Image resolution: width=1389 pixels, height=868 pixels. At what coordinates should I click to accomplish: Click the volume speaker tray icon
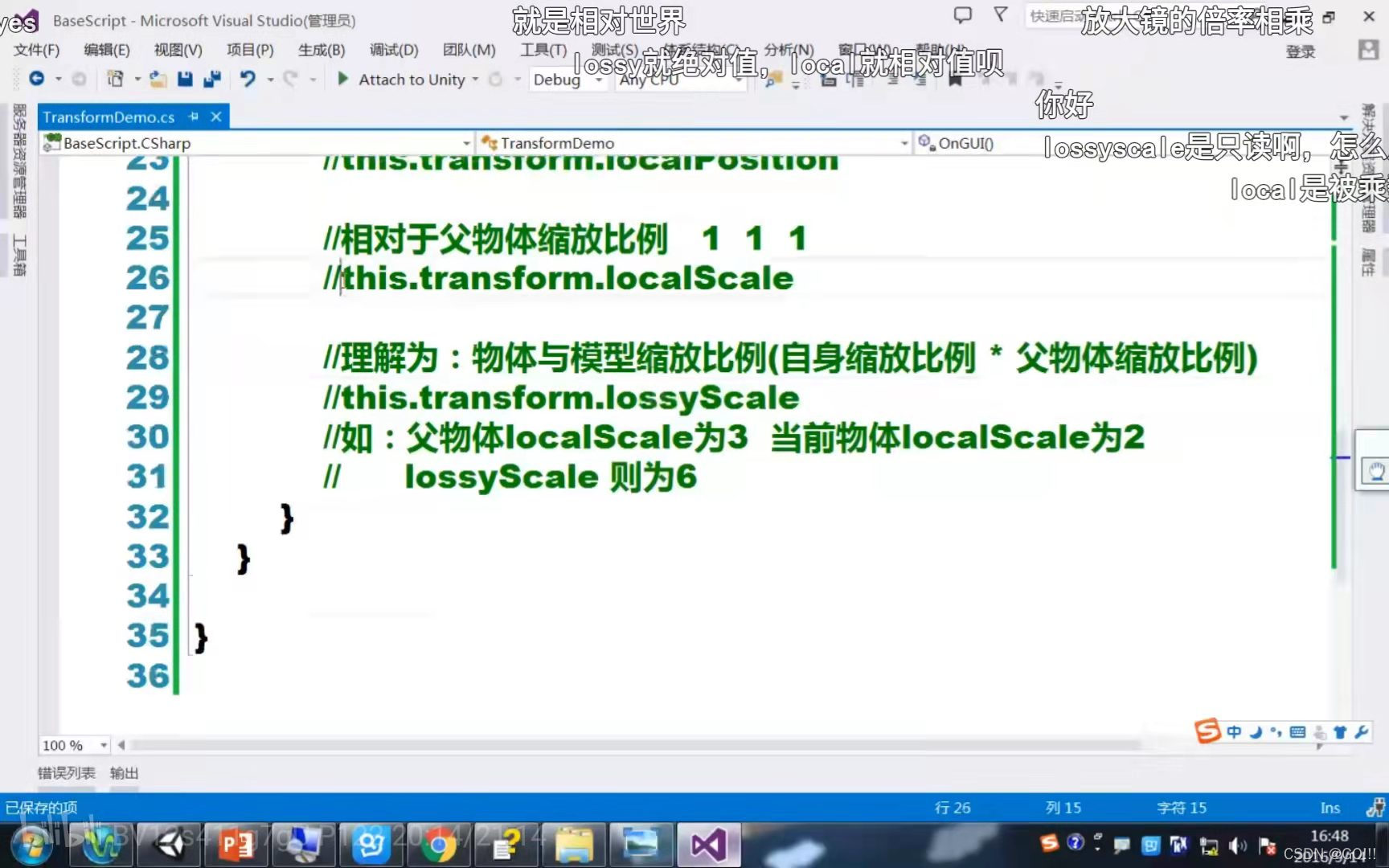pyautogui.click(x=1238, y=845)
